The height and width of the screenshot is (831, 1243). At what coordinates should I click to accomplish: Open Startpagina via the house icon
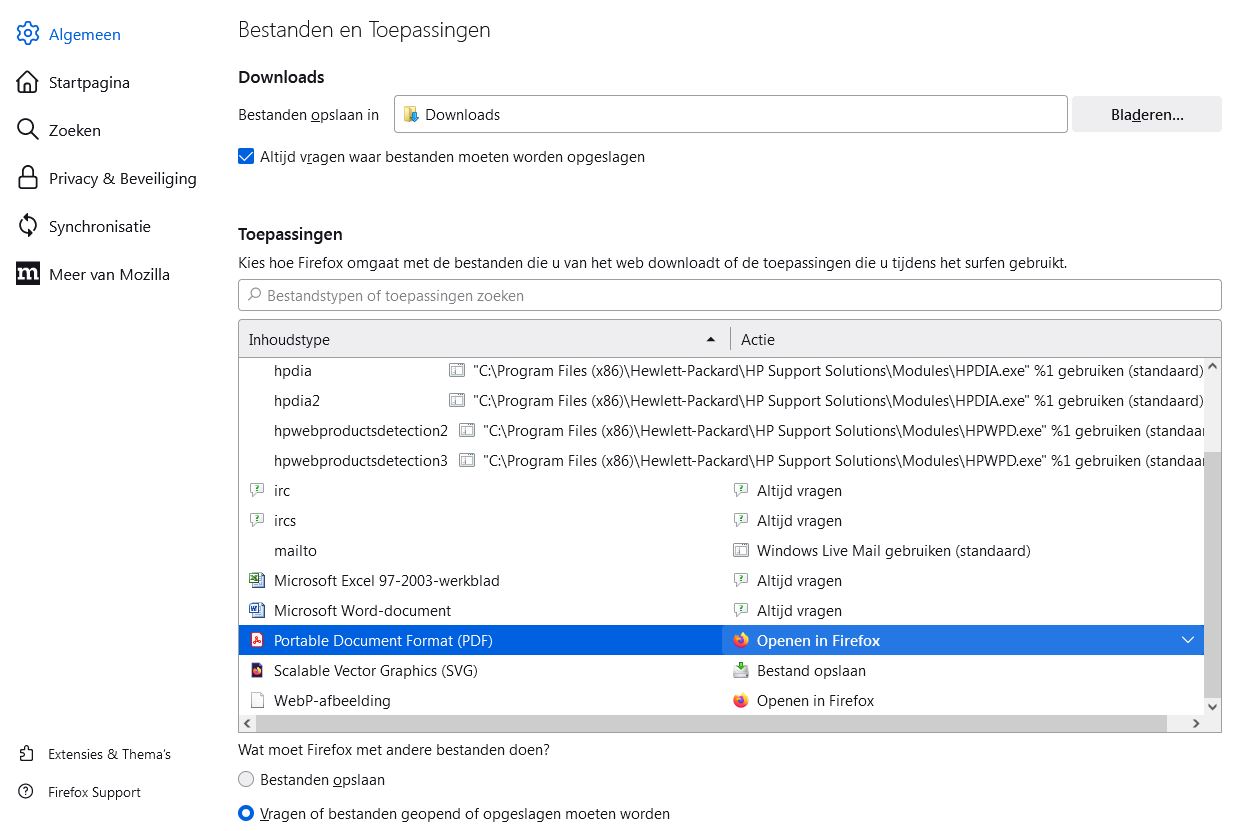coord(28,82)
